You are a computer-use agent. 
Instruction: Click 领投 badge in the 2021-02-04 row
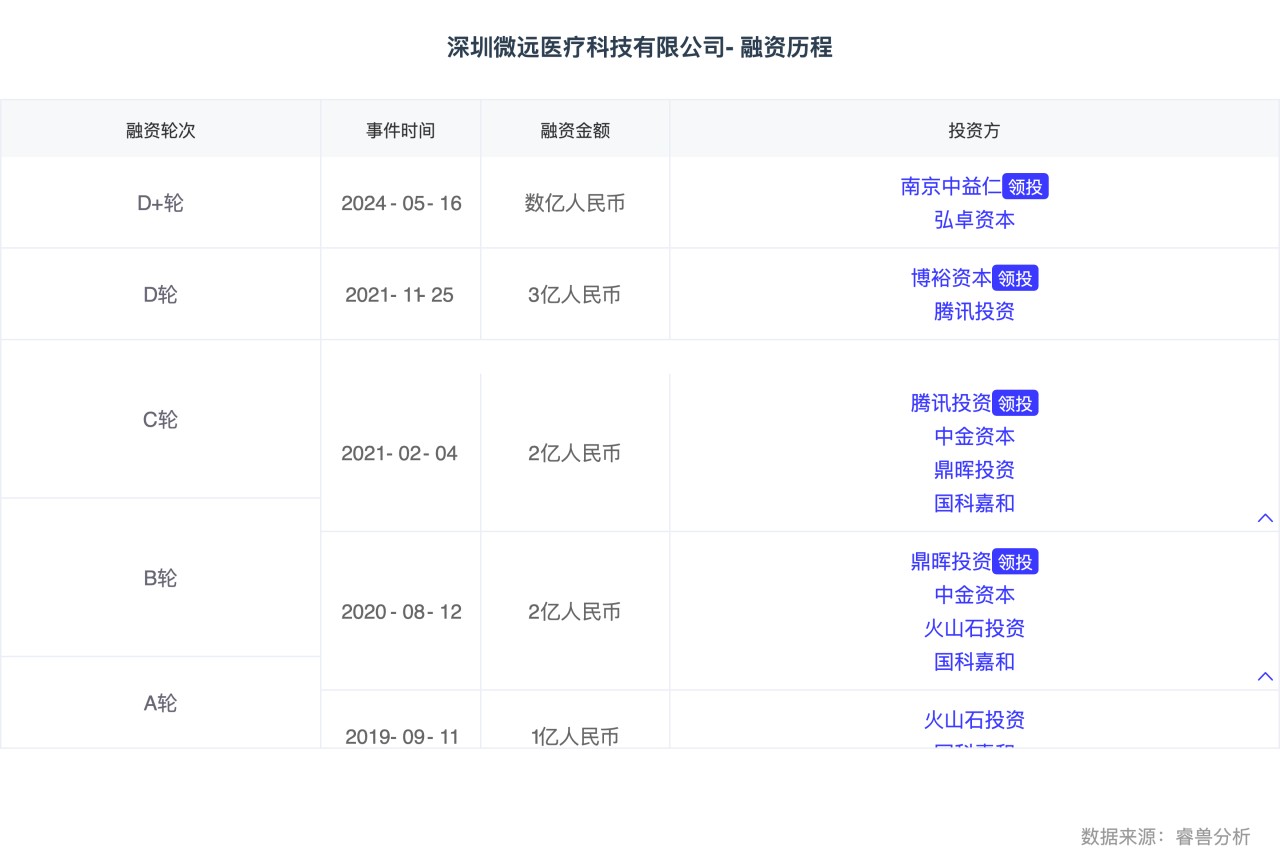(1015, 403)
